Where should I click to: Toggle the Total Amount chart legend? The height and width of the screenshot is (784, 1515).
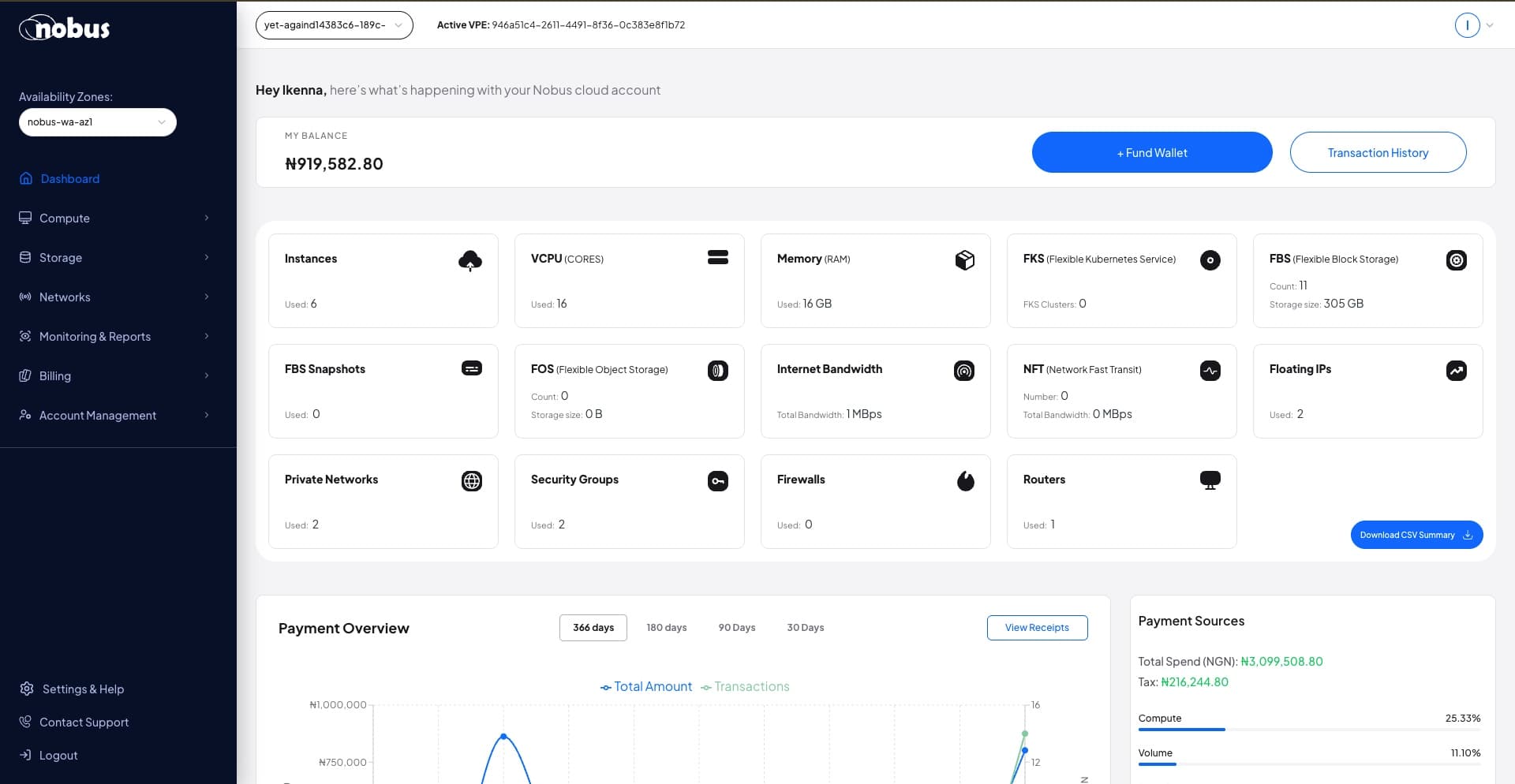tap(646, 686)
